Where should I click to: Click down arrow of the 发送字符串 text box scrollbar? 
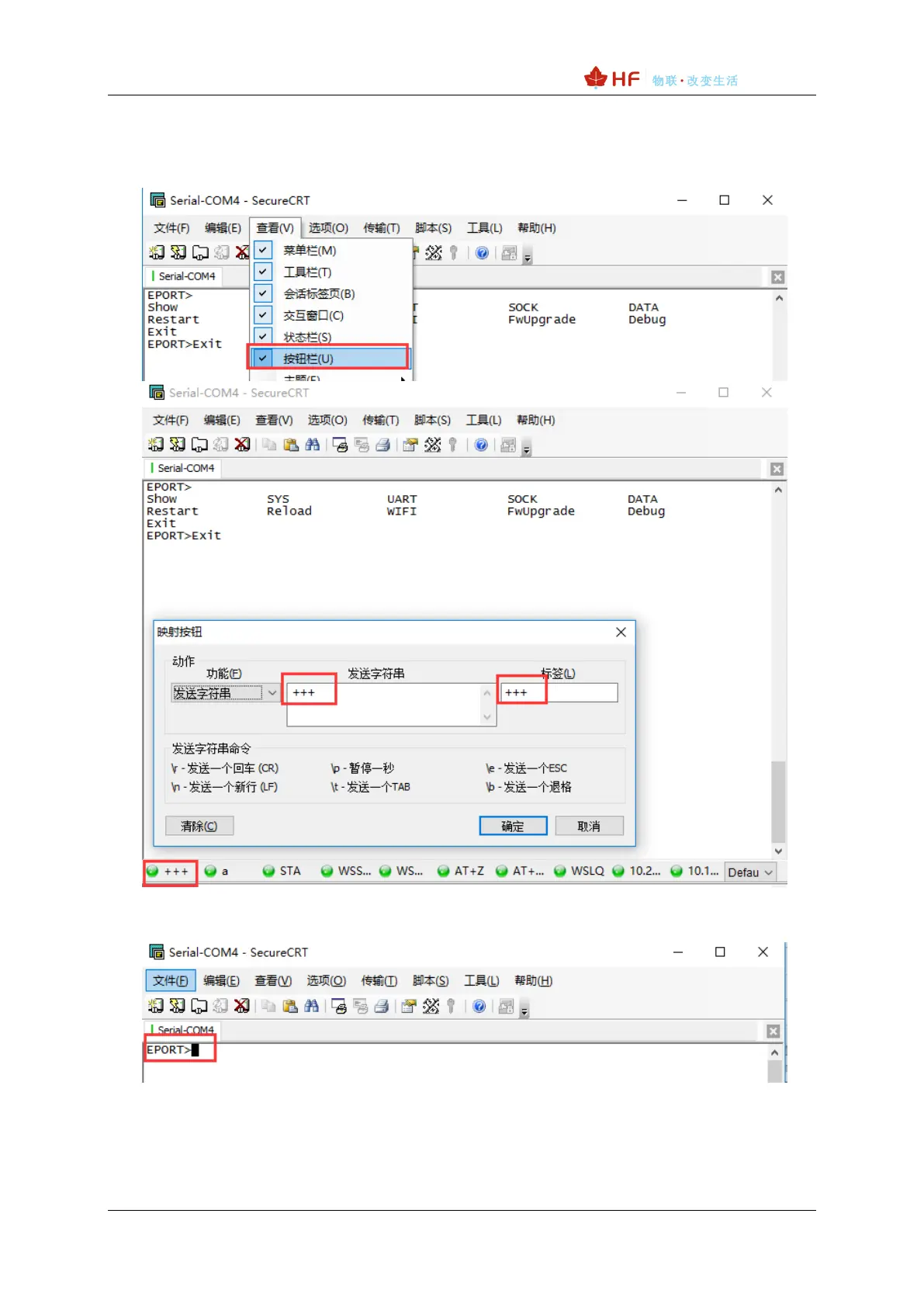[487, 717]
